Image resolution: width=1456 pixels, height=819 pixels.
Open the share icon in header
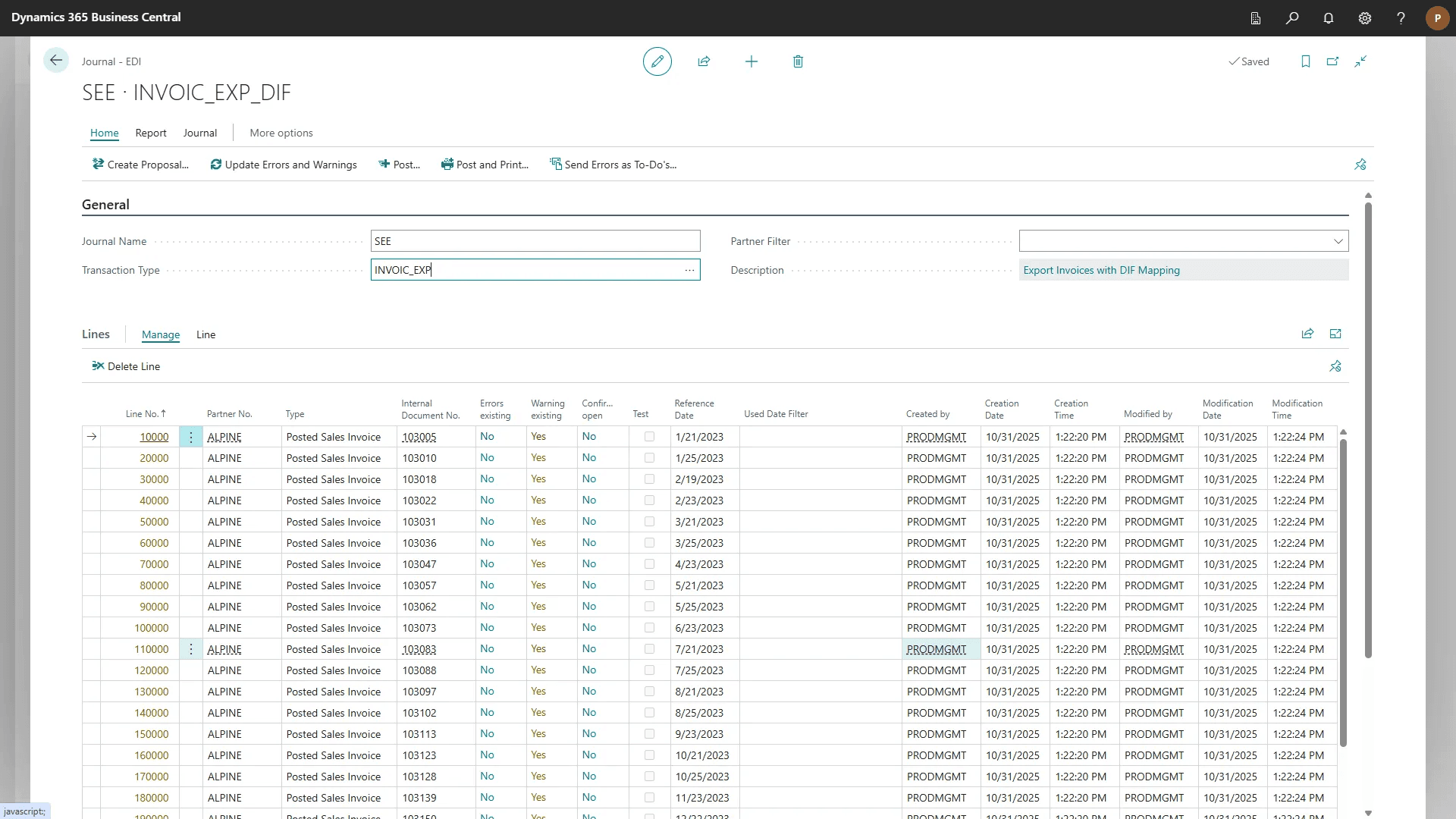click(704, 61)
